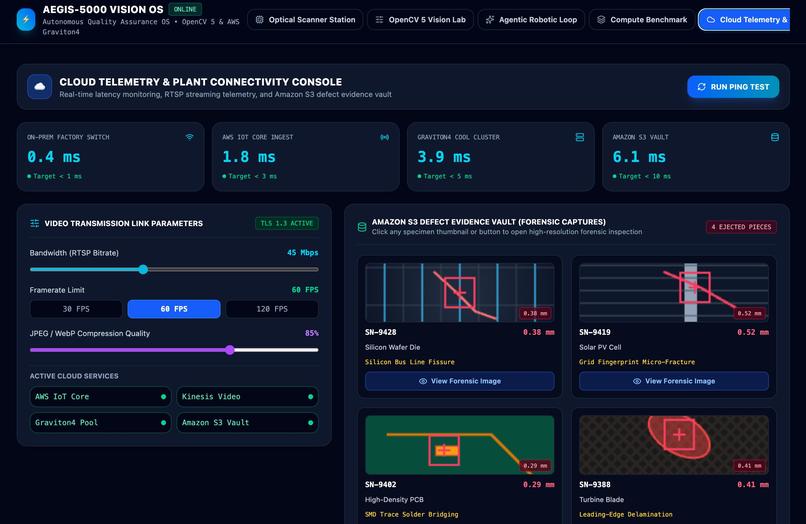
Task: Click the 3.9 ms latency value
Action: click(444, 157)
